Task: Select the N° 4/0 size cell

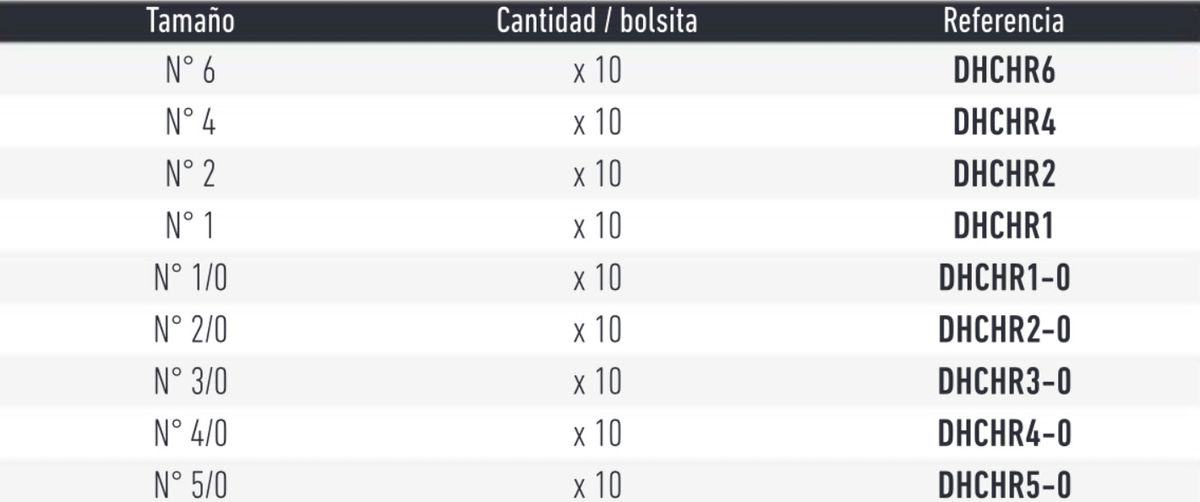Action: coord(190,434)
